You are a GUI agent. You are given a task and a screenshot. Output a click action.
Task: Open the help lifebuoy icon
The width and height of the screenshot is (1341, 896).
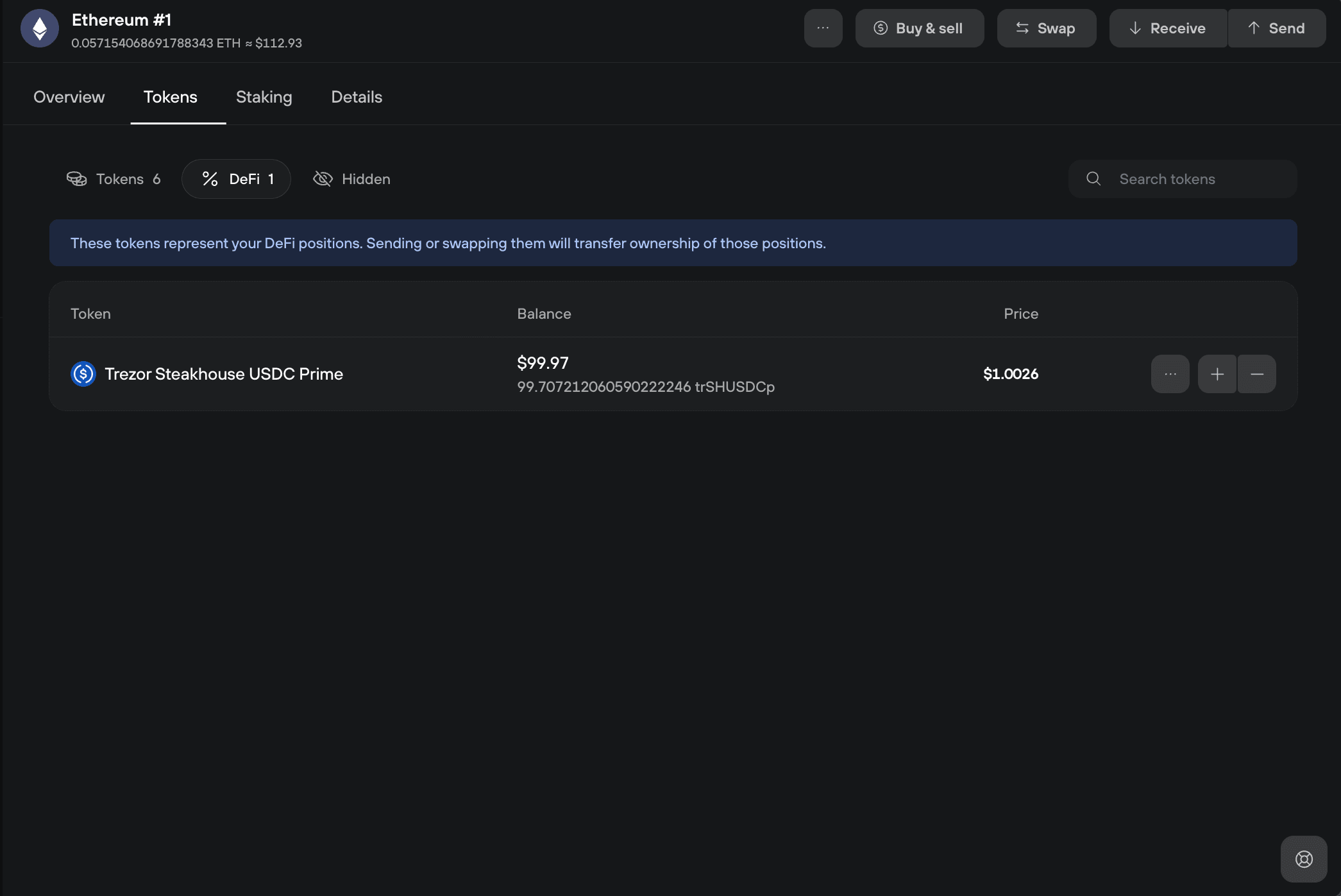pyautogui.click(x=1304, y=859)
